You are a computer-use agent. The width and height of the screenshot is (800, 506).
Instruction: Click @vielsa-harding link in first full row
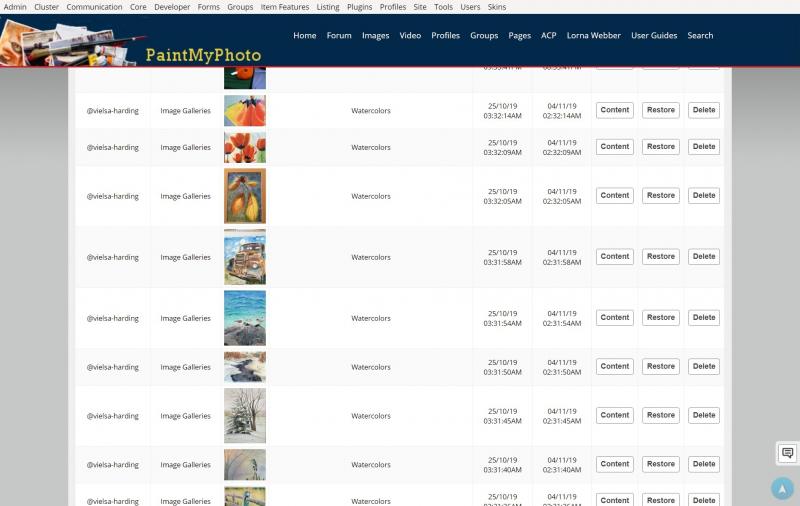click(113, 111)
